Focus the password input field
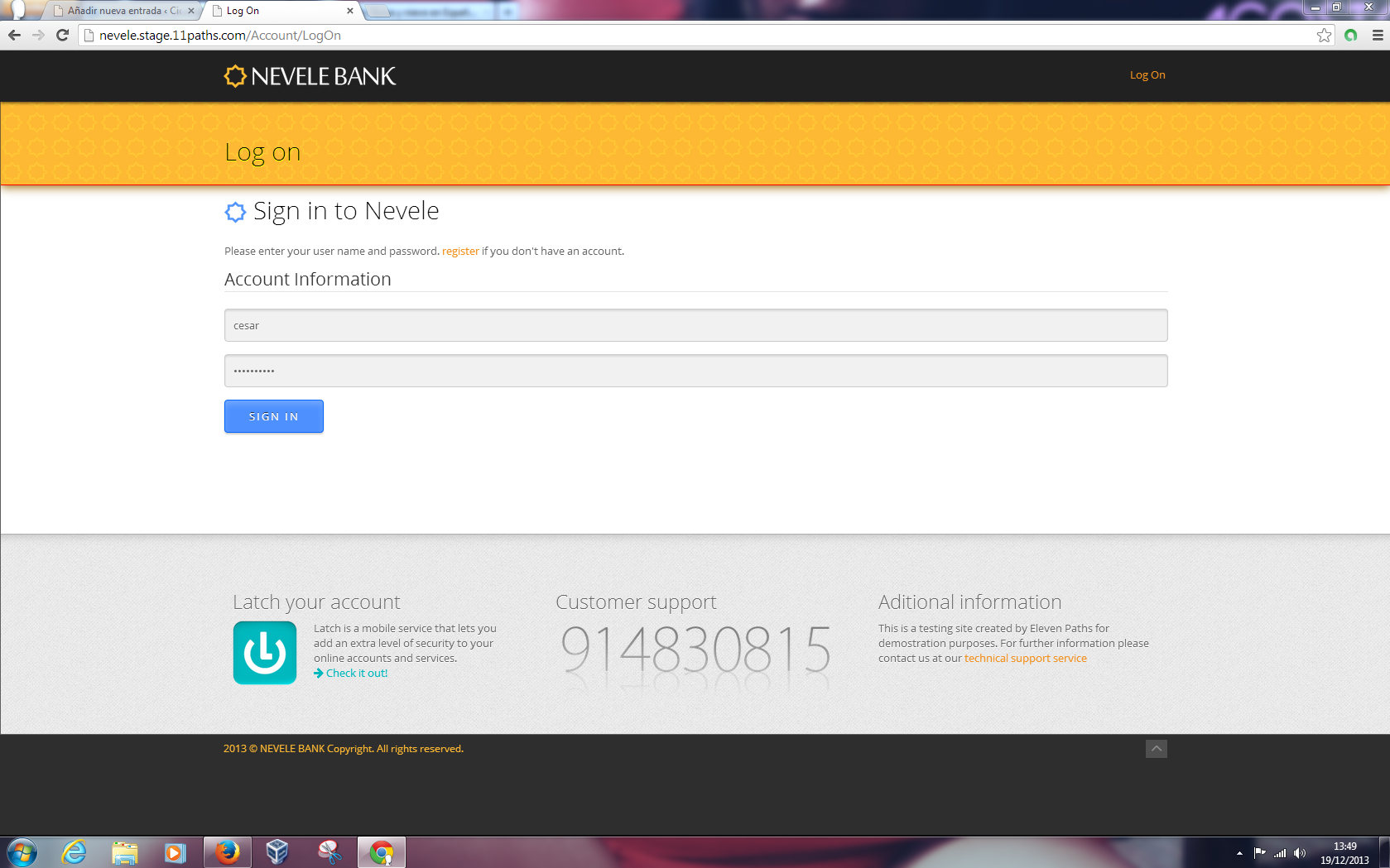This screenshot has height=868, width=1390. click(x=695, y=371)
